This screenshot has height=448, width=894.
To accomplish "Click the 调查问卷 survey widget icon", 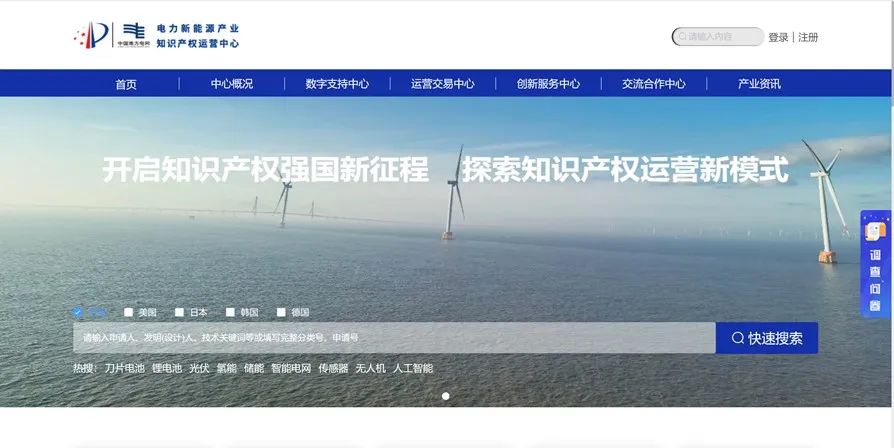I will [x=875, y=264].
